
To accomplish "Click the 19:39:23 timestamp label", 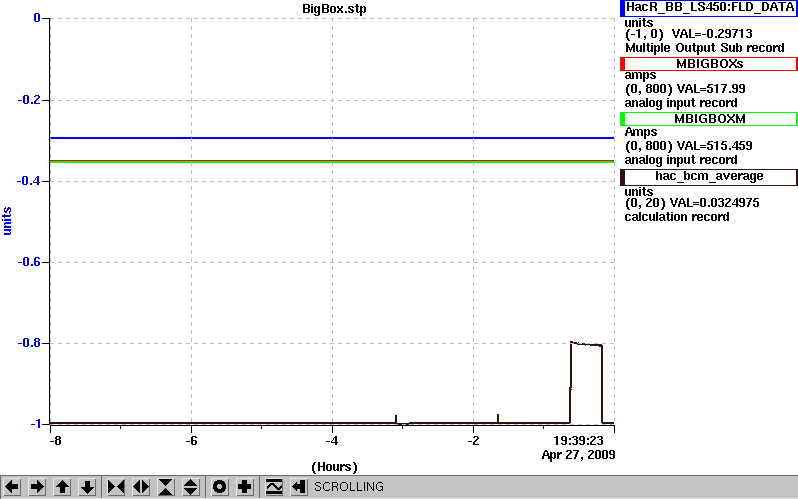I will (x=578, y=440).
